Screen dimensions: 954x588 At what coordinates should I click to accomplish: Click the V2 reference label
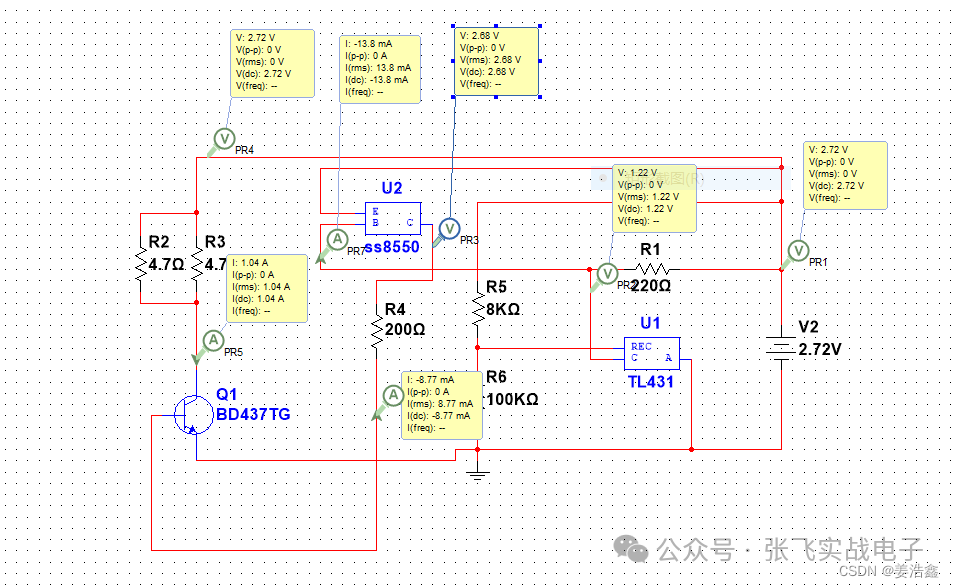point(809,327)
